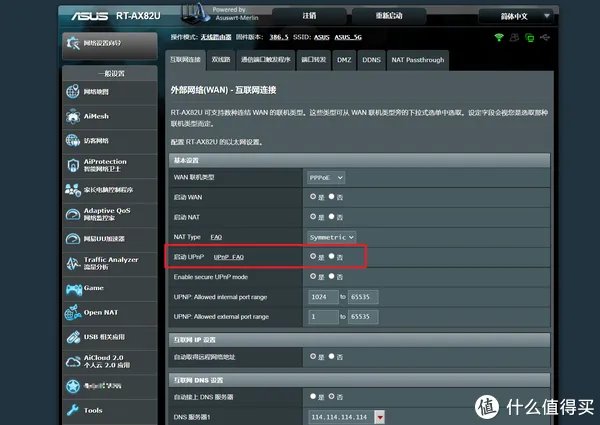This screenshot has height=425, width=600.
Task: Open the 家长电脑控制程序 parental control icon
Action: click(73, 190)
